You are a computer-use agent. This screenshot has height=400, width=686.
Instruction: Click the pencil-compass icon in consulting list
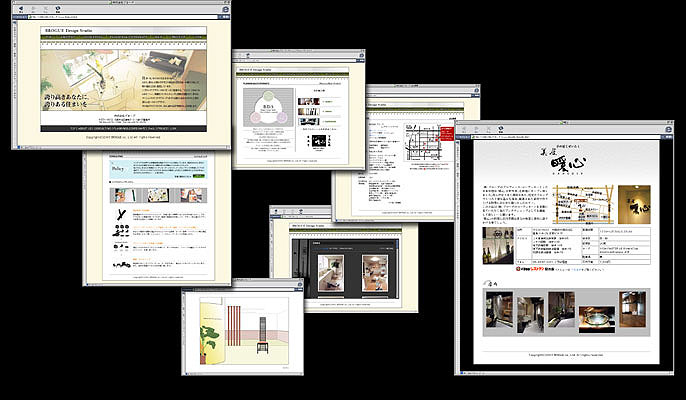pyautogui.click(x=121, y=215)
